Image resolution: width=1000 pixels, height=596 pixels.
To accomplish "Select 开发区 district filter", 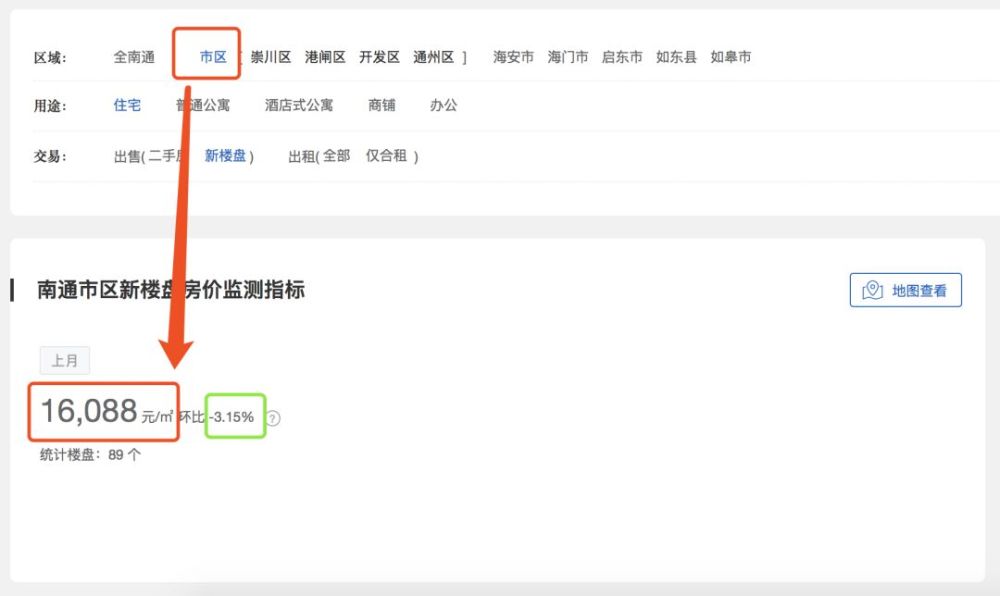I will 379,57.
